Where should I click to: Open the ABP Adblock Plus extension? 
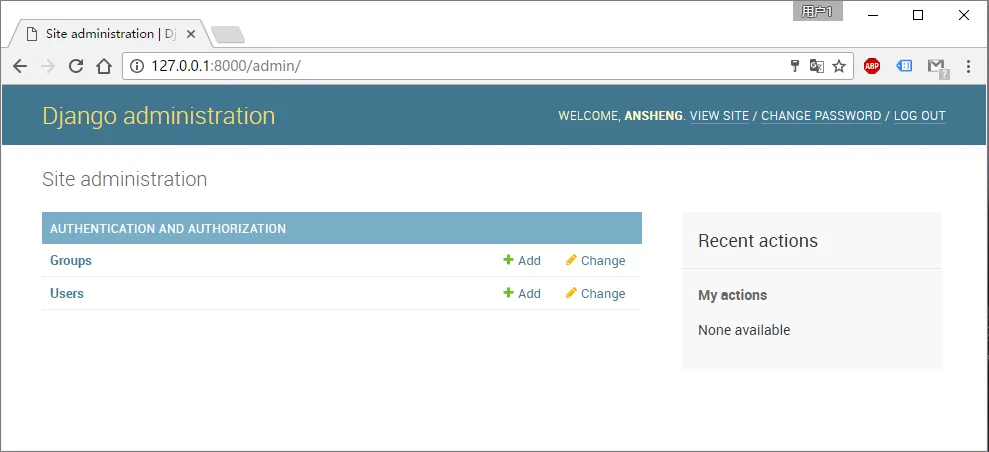point(872,66)
